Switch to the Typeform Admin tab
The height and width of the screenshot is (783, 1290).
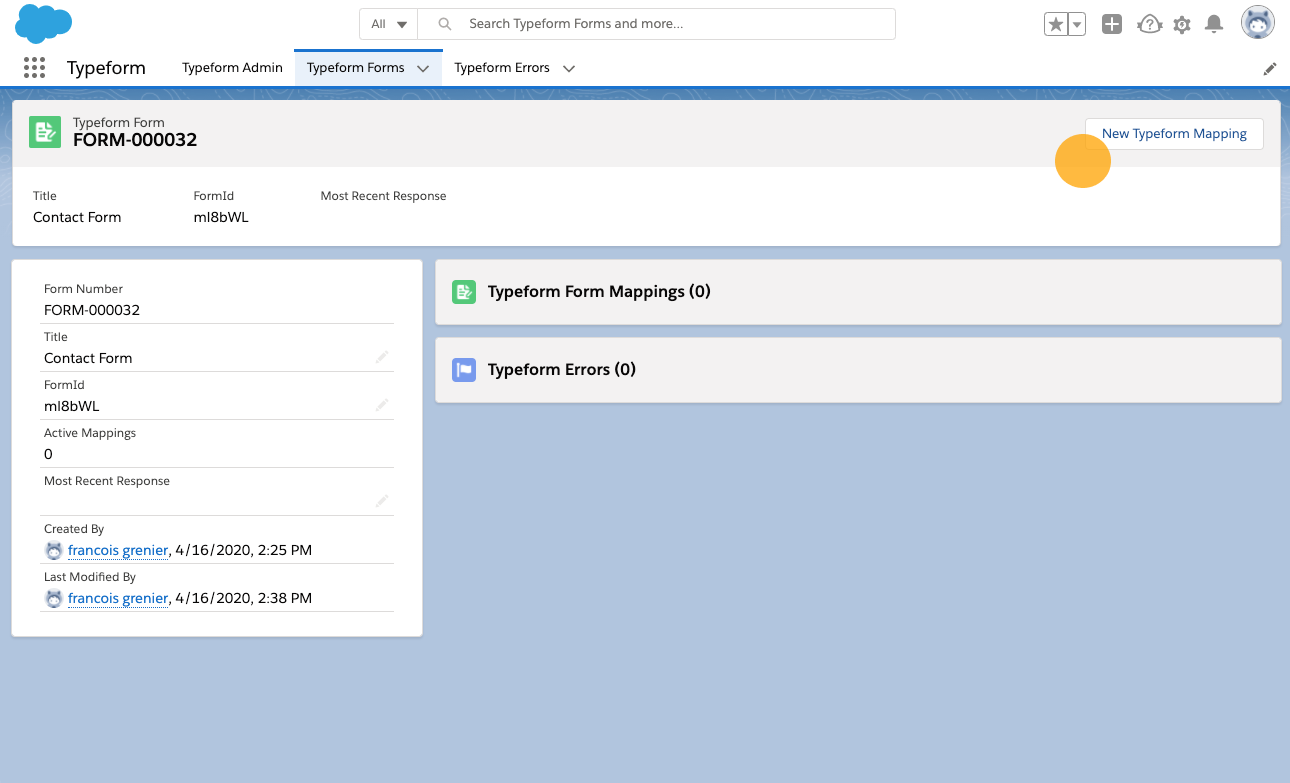point(232,68)
